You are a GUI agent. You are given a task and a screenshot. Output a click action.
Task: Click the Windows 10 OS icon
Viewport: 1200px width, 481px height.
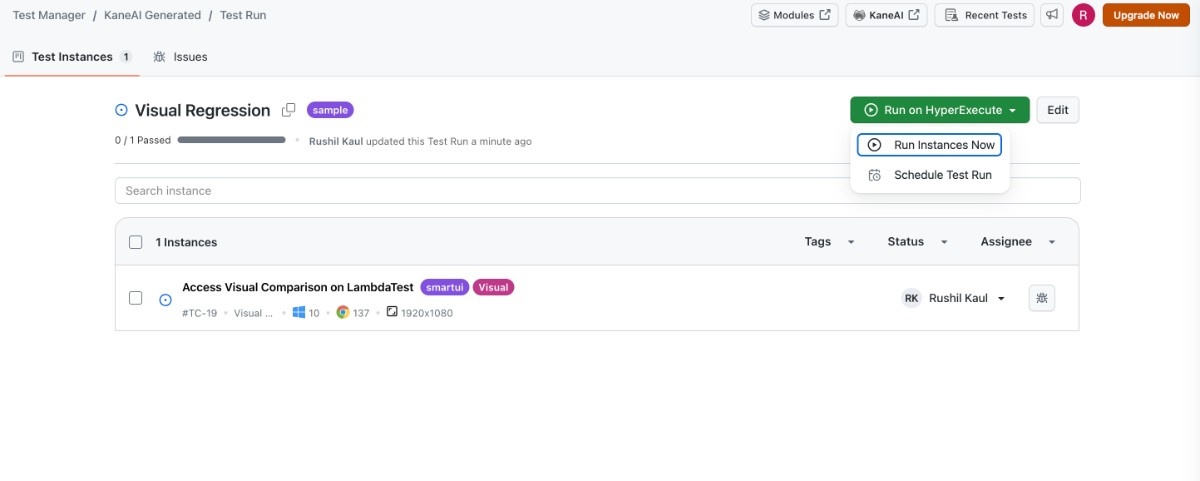pyautogui.click(x=298, y=313)
